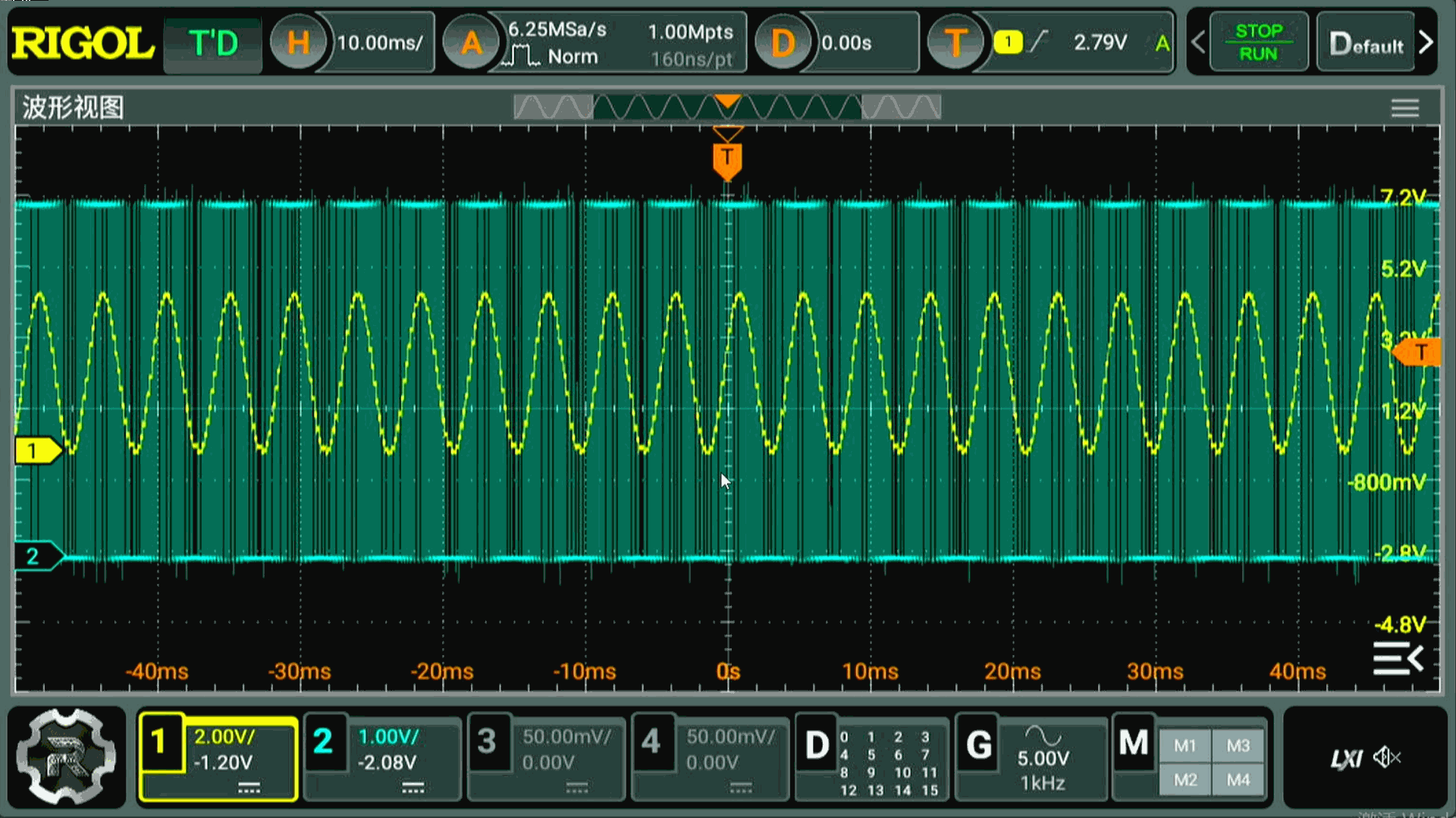Click the -1.20V channel 1 offset value

(x=223, y=762)
